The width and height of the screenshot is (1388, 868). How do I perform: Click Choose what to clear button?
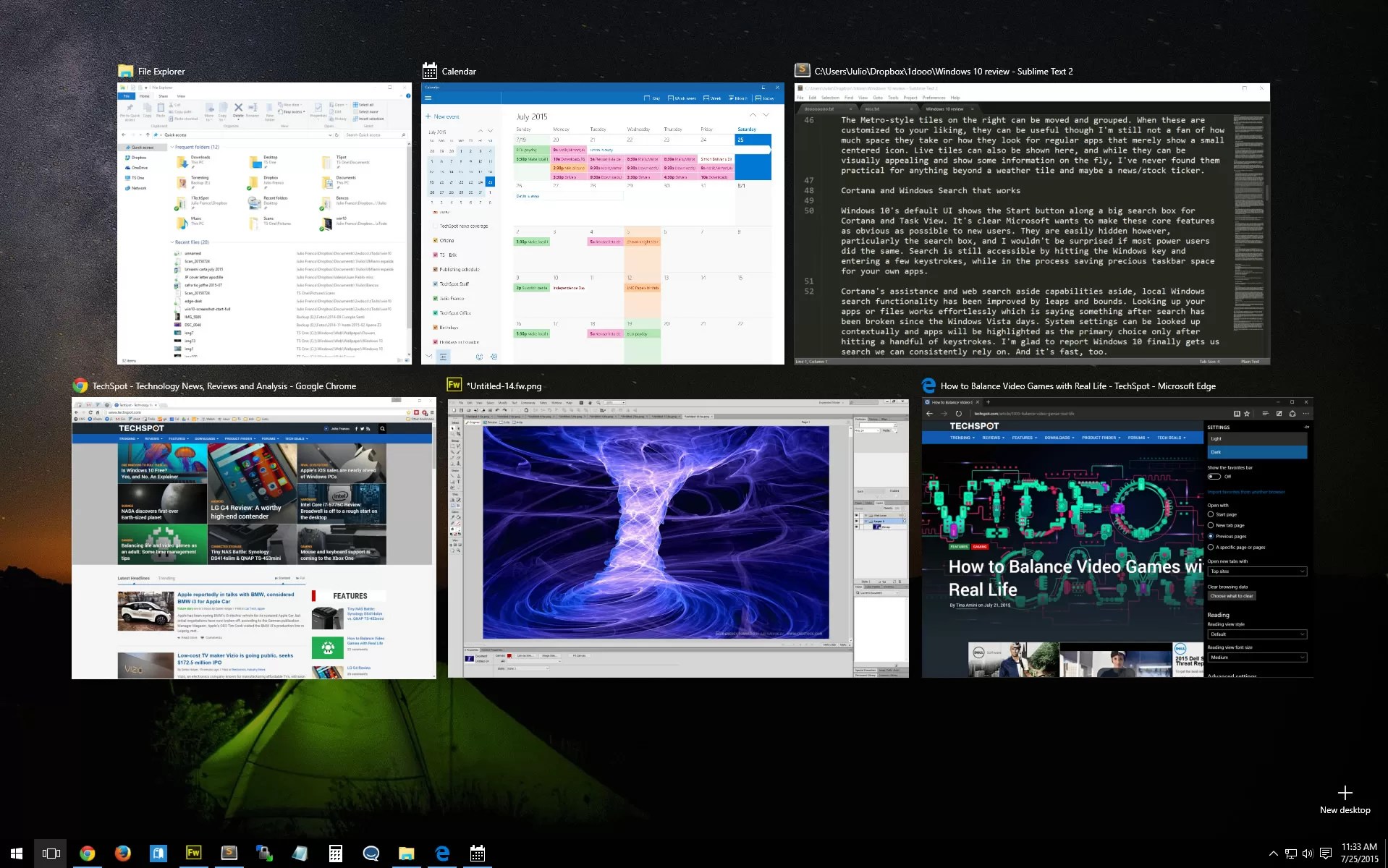tap(1232, 596)
